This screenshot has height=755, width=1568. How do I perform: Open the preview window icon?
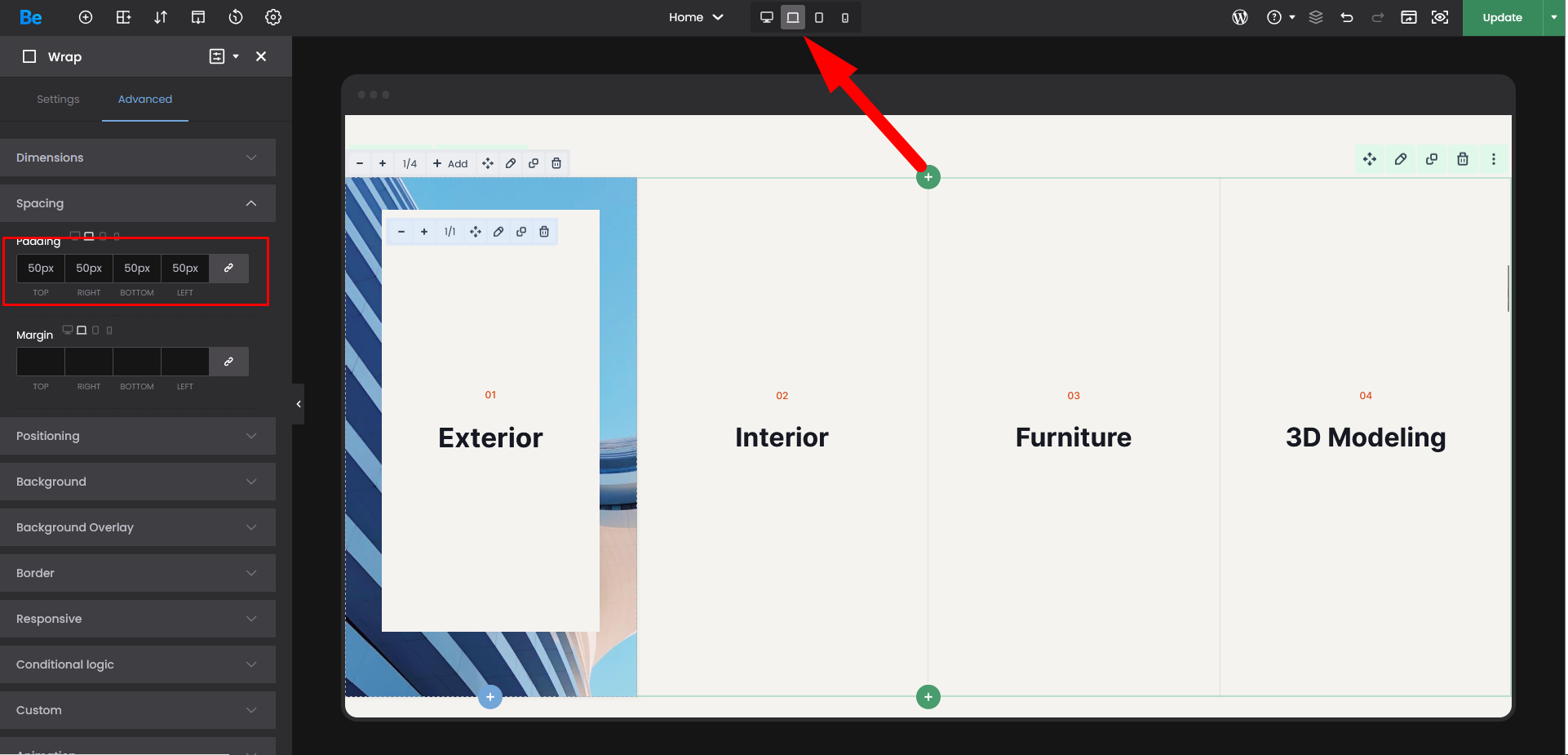[1409, 17]
